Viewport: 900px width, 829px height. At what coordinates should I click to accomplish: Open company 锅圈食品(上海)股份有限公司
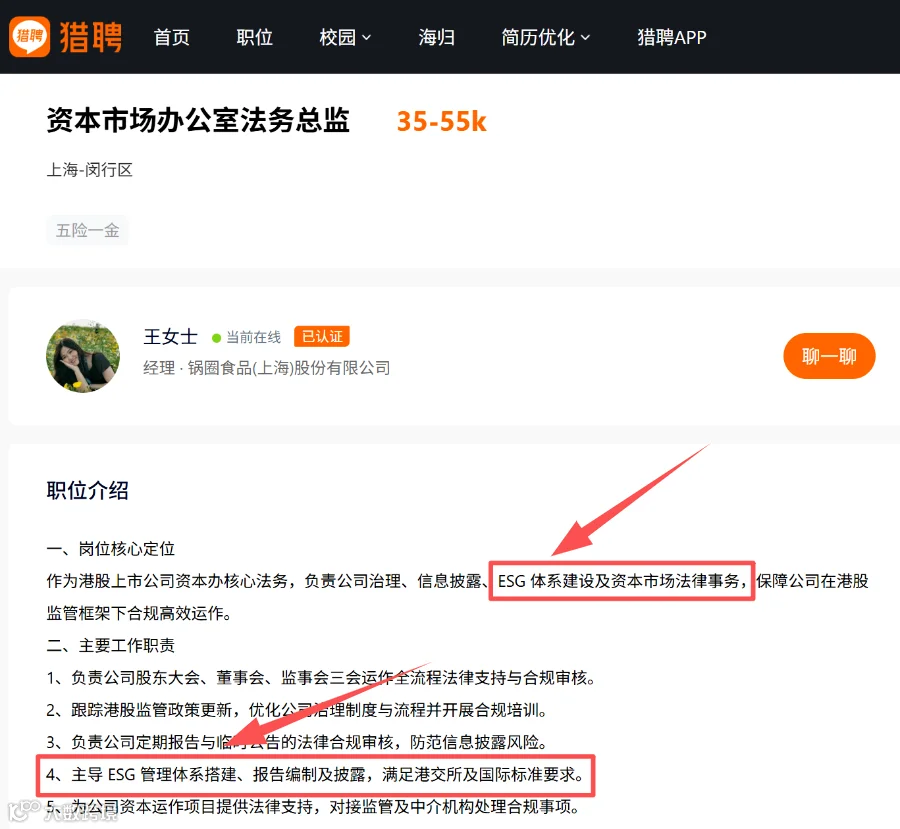[x=289, y=368]
